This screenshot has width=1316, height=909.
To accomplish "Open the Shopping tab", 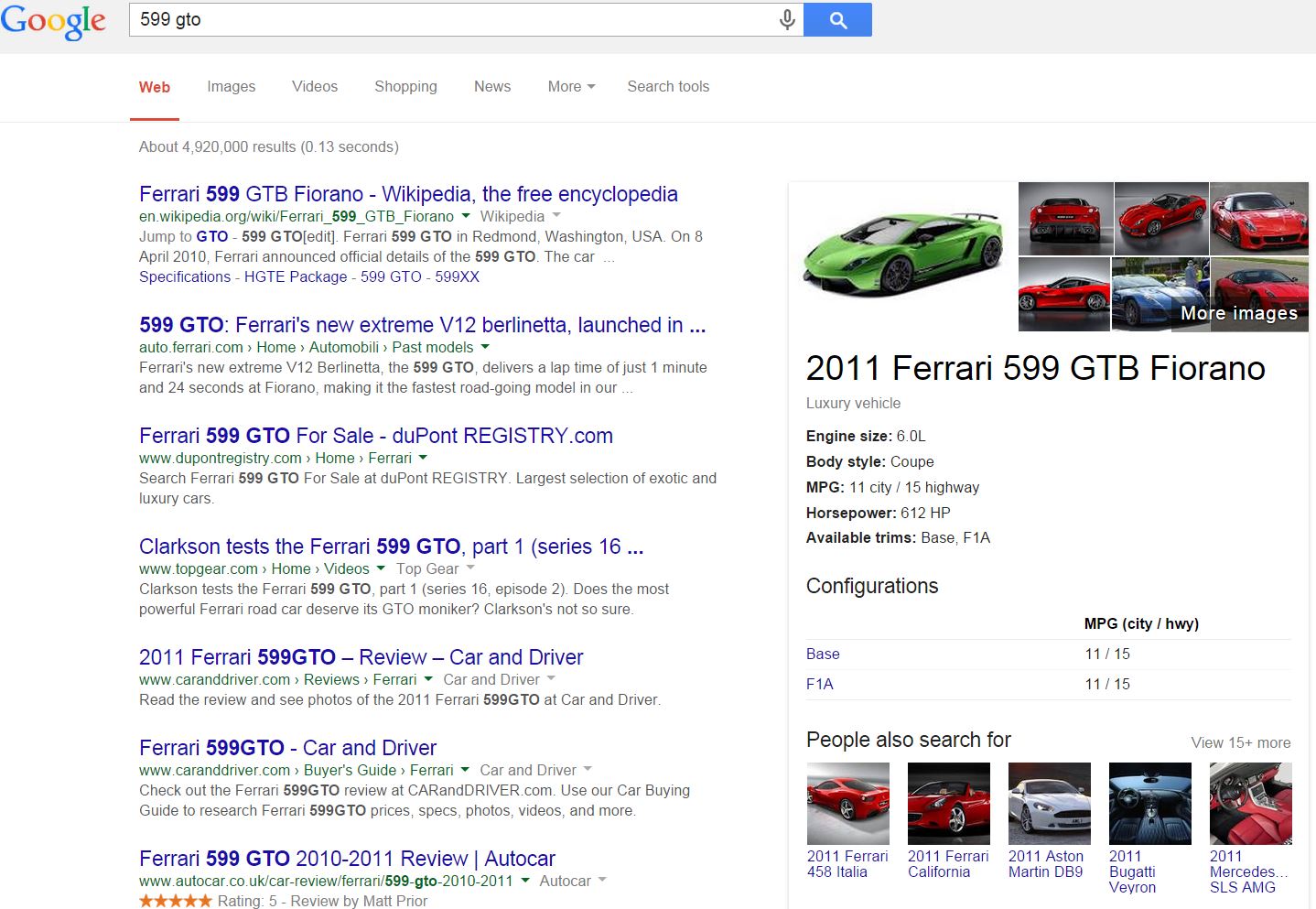I will (x=405, y=87).
